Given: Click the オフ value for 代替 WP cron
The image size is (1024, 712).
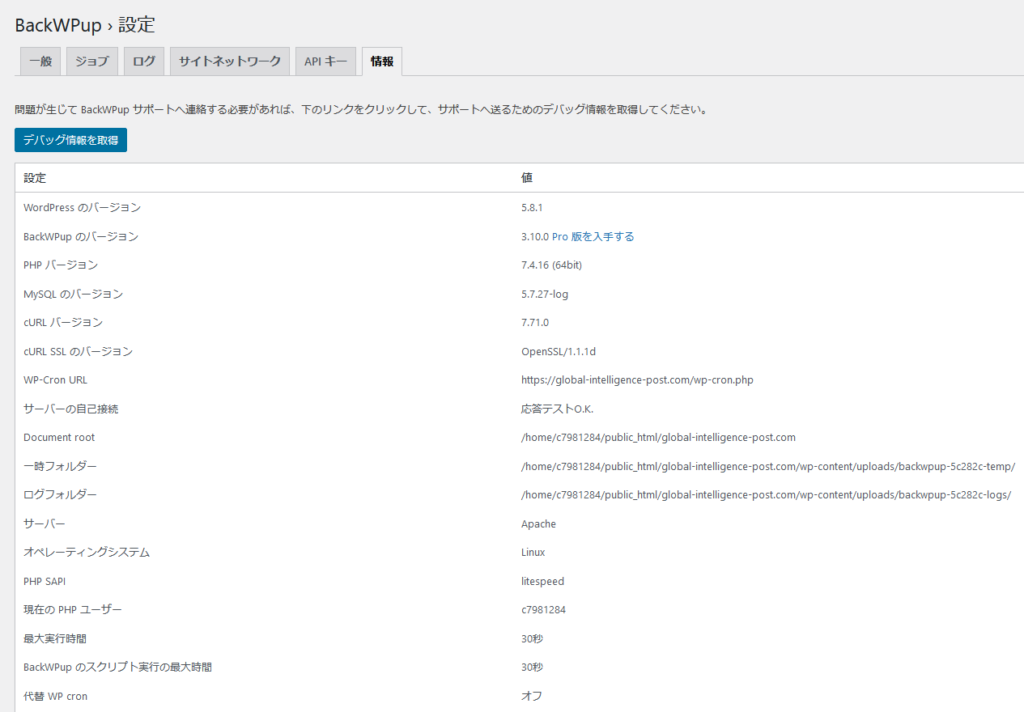Looking at the screenshot, I should point(532,696).
